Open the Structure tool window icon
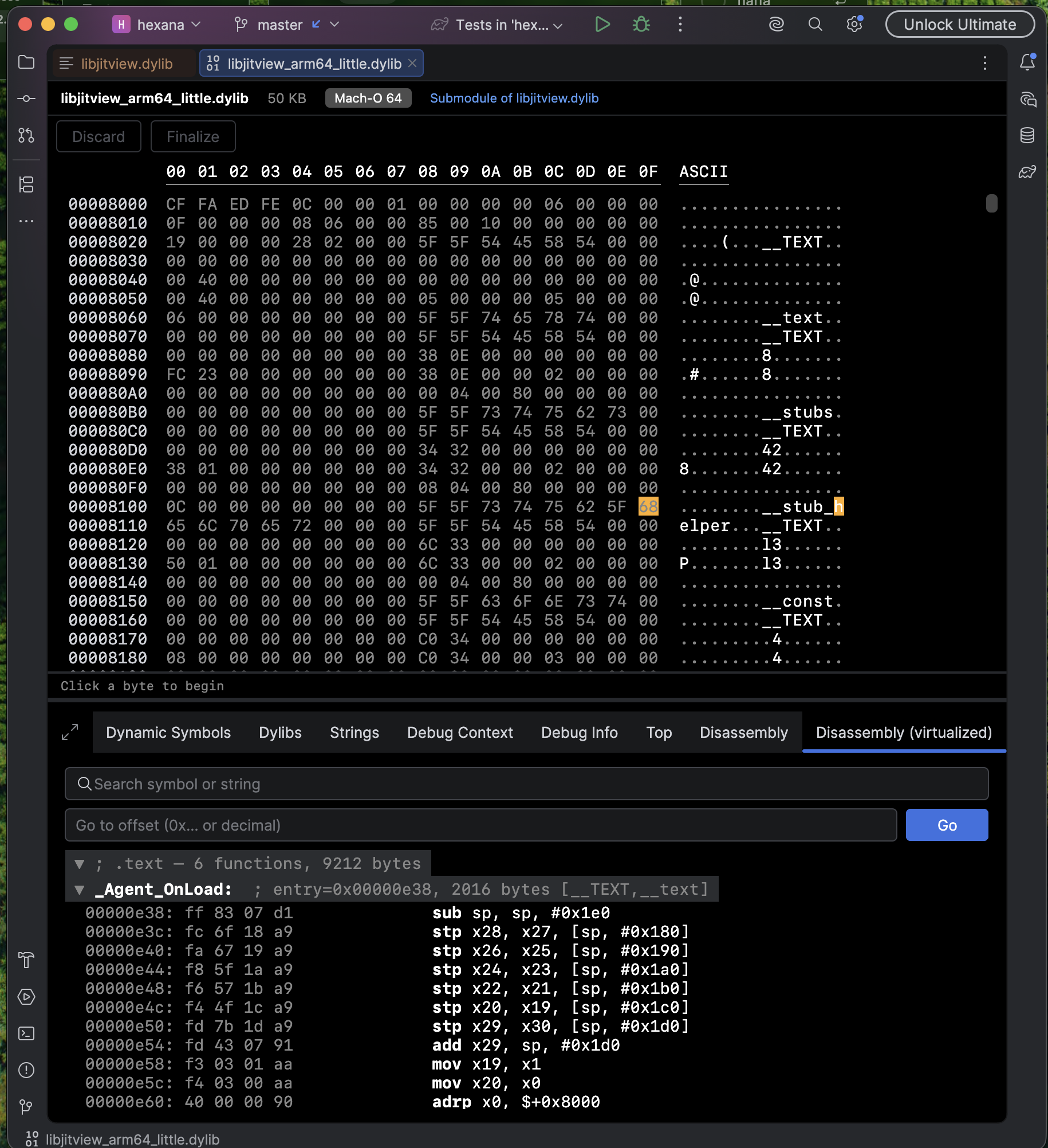 pos(26,184)
